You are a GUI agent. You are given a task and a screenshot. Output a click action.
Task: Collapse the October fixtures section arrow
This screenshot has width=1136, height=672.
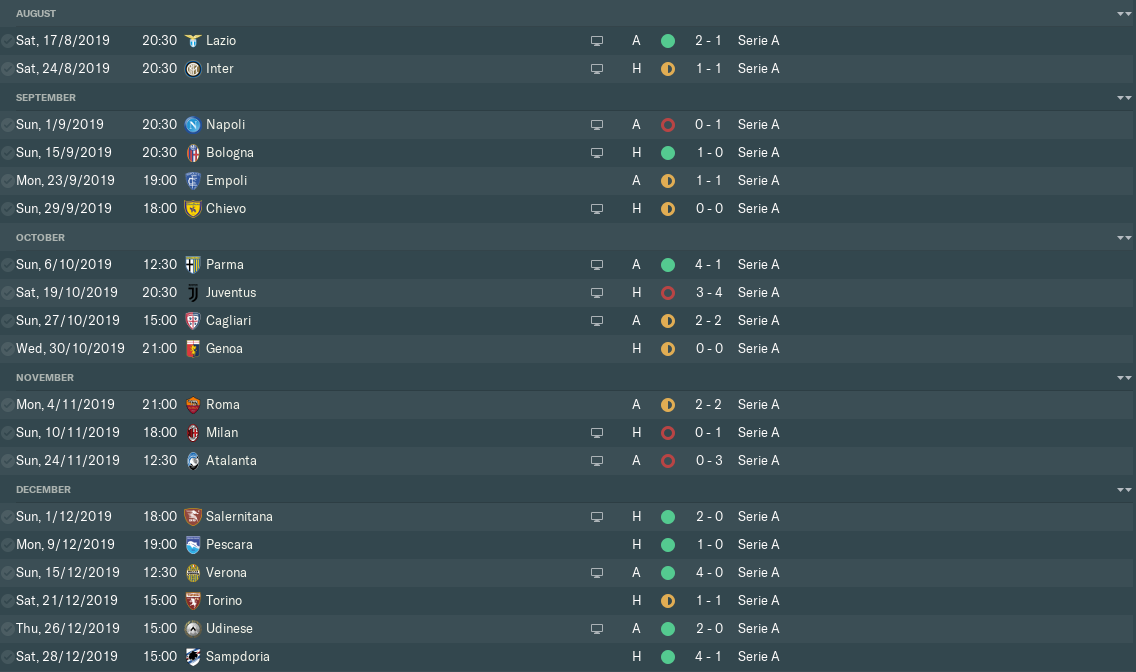[1124, 238]
